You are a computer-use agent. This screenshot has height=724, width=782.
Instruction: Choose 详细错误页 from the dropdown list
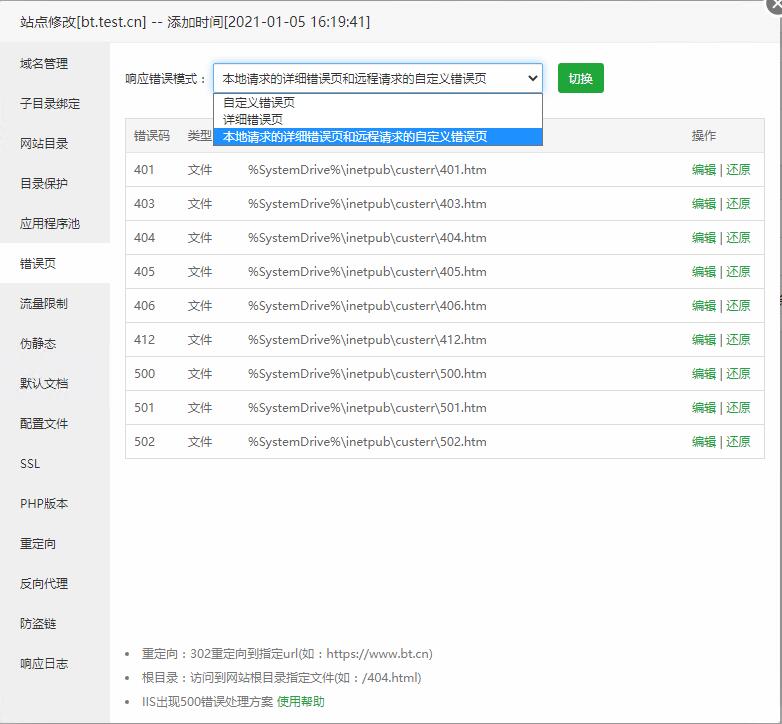[x=253, y=119]
